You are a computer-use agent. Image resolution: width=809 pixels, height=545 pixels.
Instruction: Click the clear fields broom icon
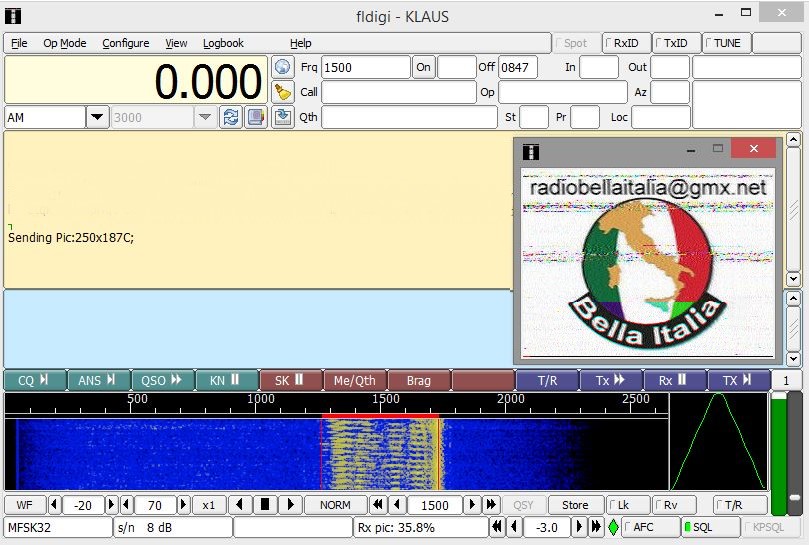(x=282, y=92)
